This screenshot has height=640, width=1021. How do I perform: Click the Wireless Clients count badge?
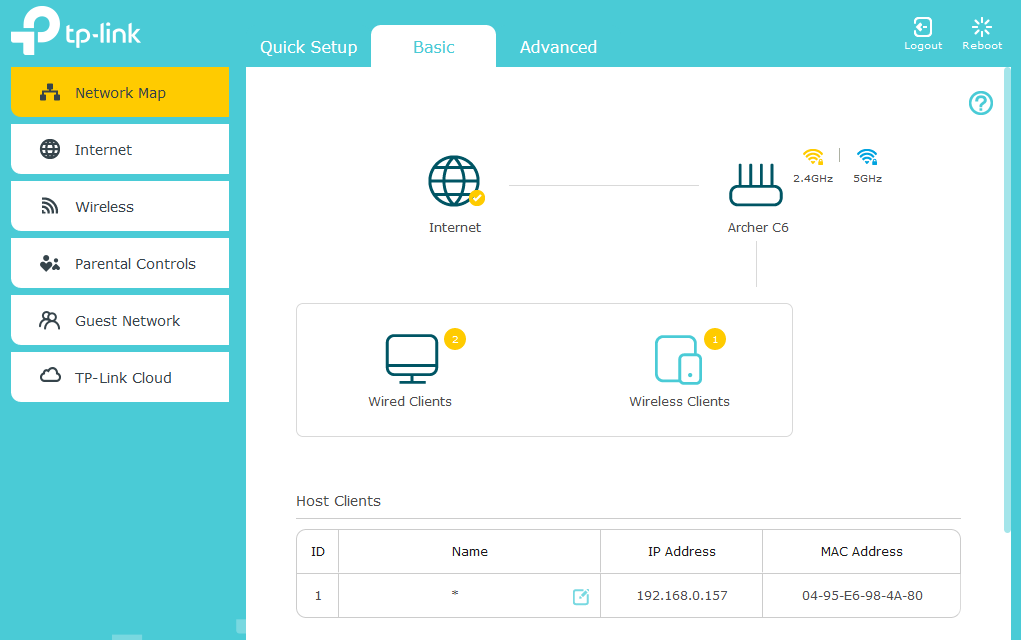click(715, 339)
